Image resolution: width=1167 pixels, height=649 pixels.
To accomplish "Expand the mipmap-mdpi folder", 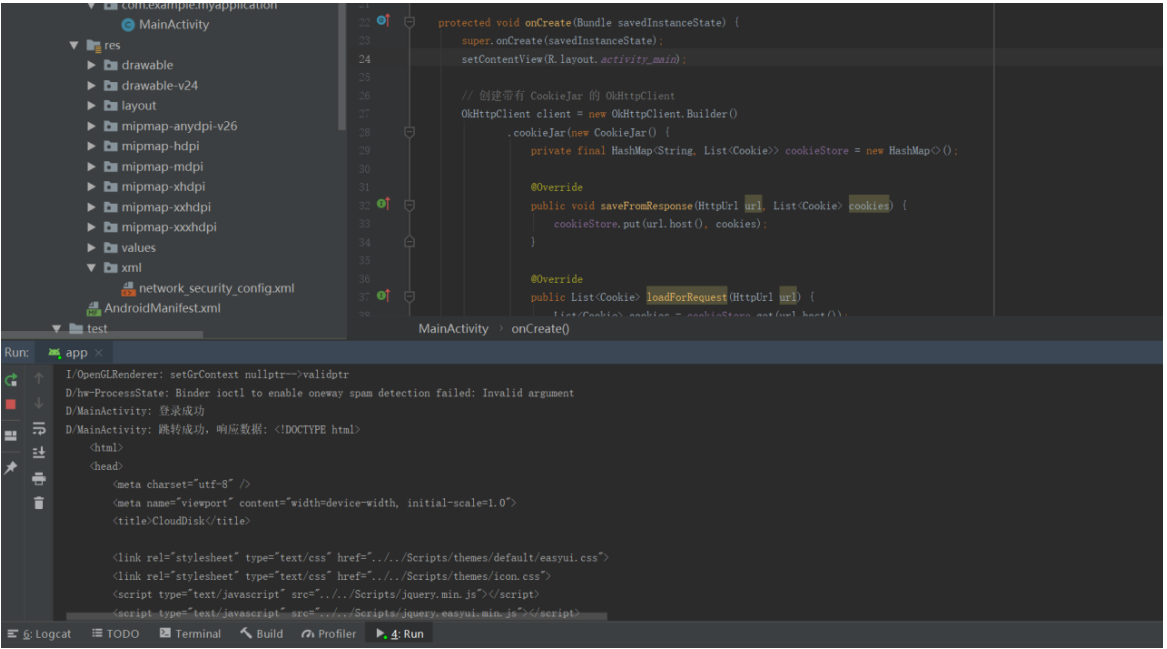I will (x=92, y=167).
